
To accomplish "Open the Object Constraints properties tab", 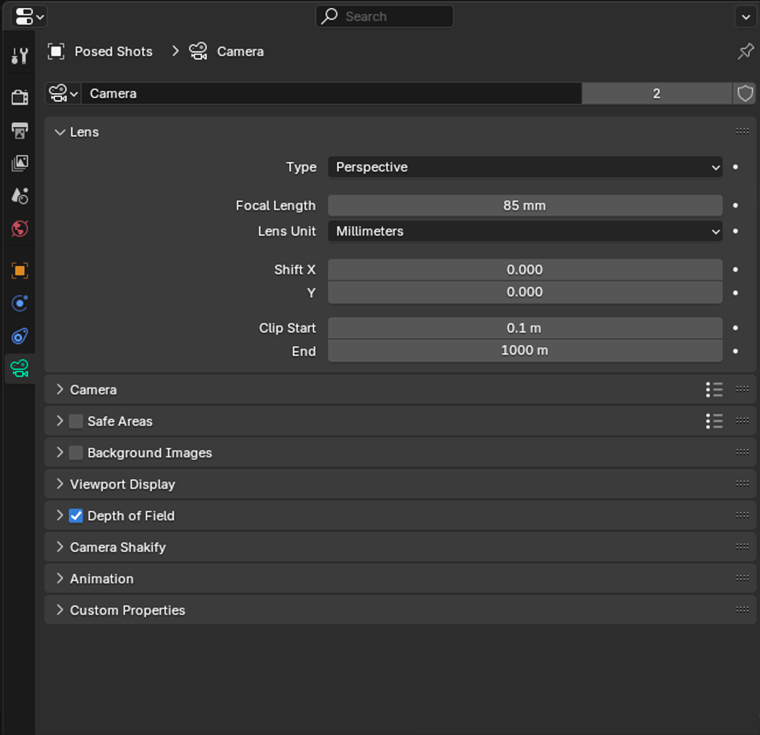I will tap(19, 336).
